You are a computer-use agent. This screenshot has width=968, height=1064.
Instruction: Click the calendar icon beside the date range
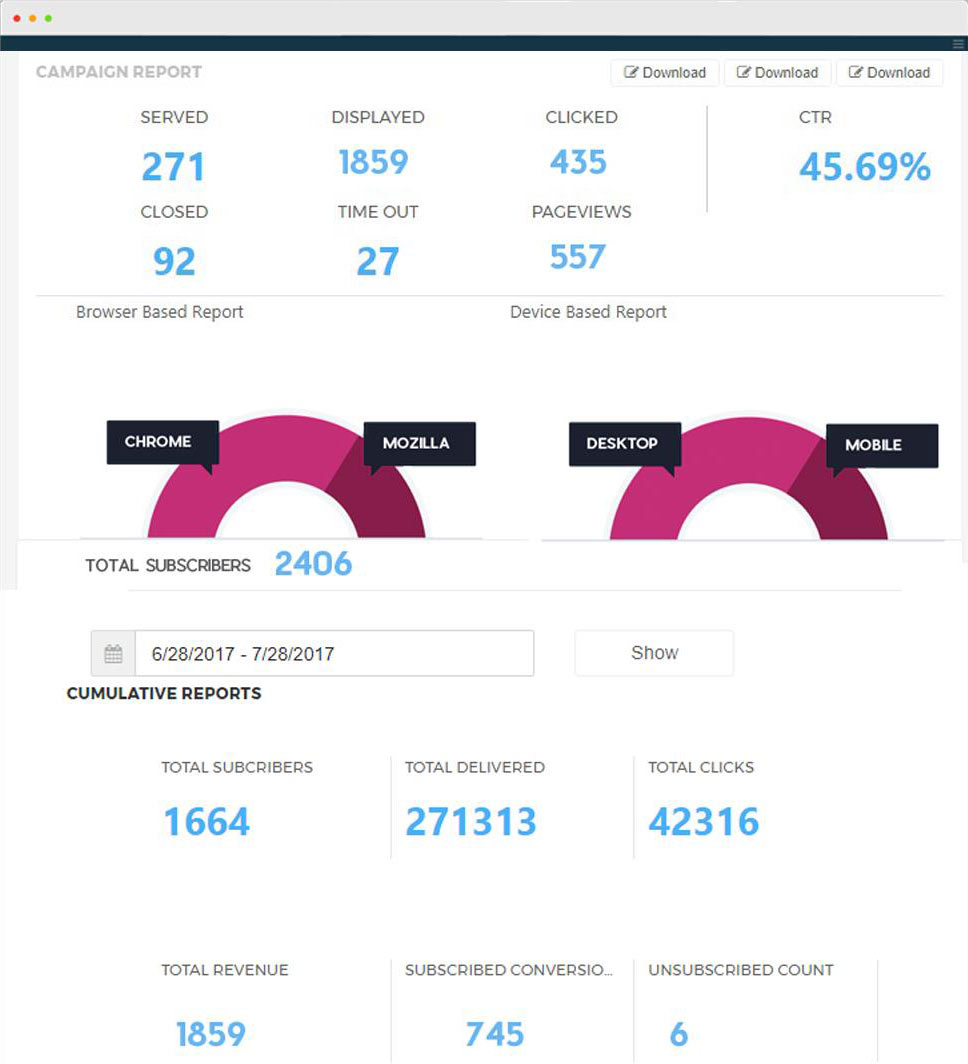[113, 654]
